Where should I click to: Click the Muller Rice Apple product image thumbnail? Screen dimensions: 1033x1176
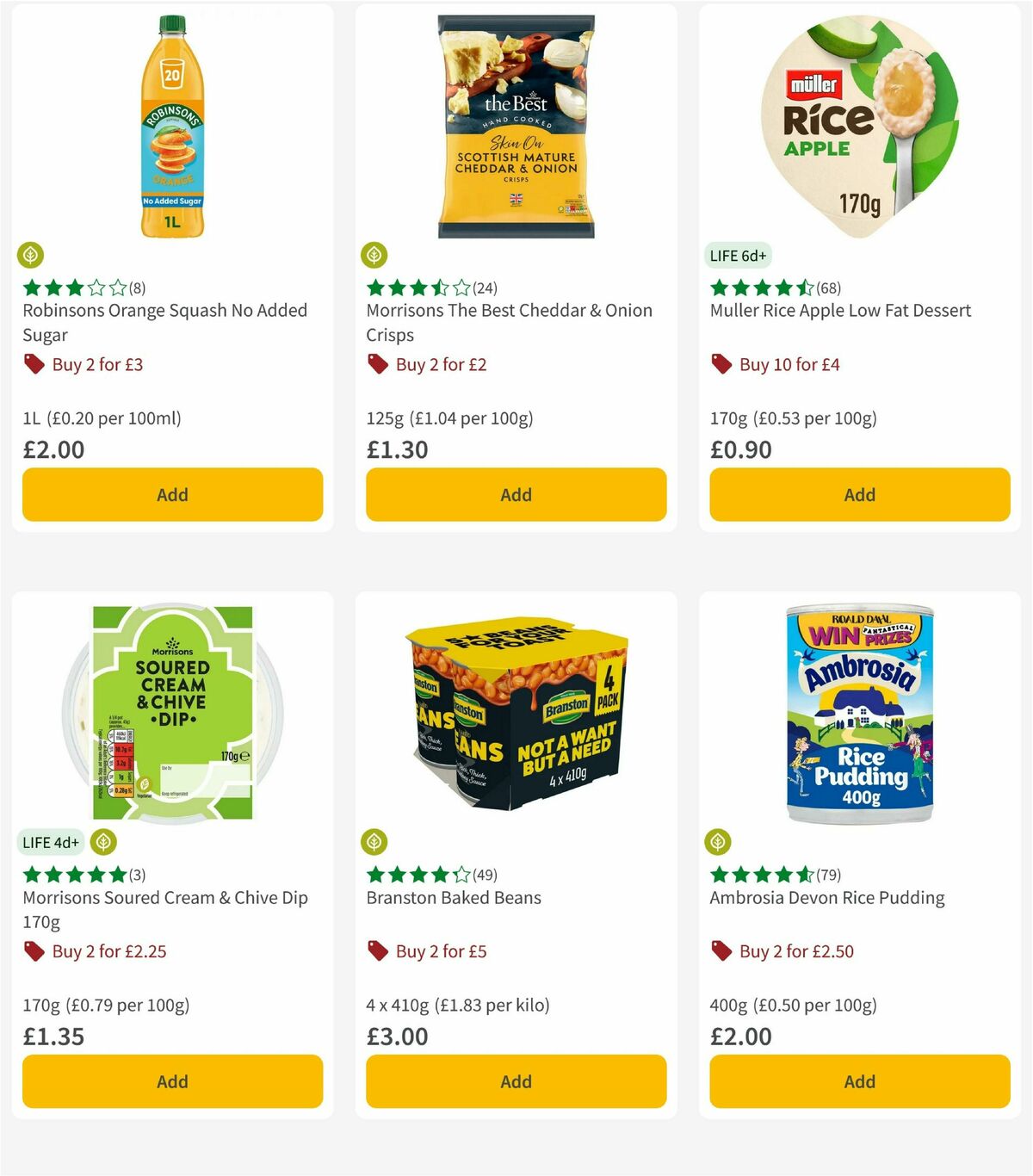pos(859,121)
